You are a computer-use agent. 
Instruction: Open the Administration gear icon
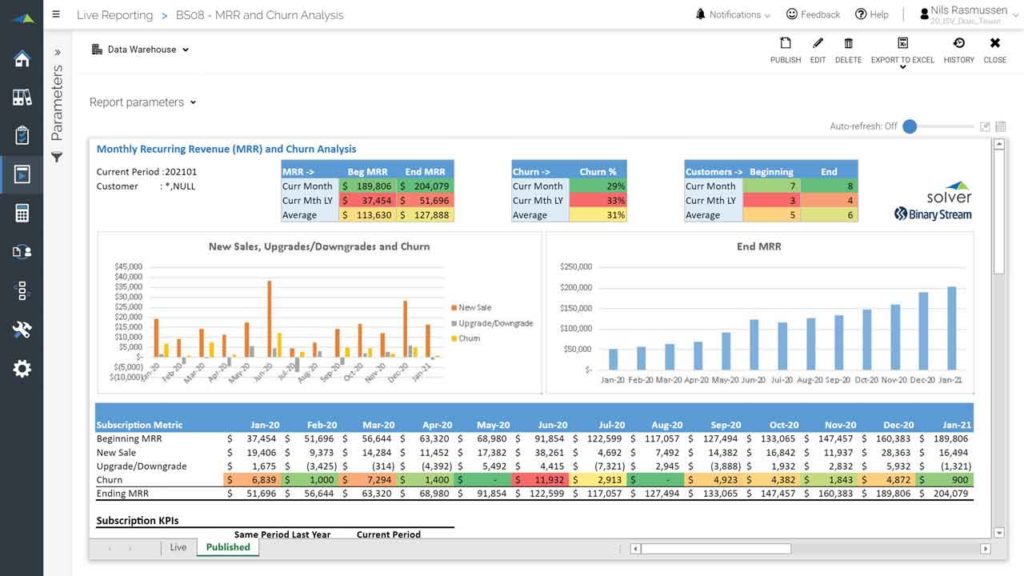click(20, 368)
